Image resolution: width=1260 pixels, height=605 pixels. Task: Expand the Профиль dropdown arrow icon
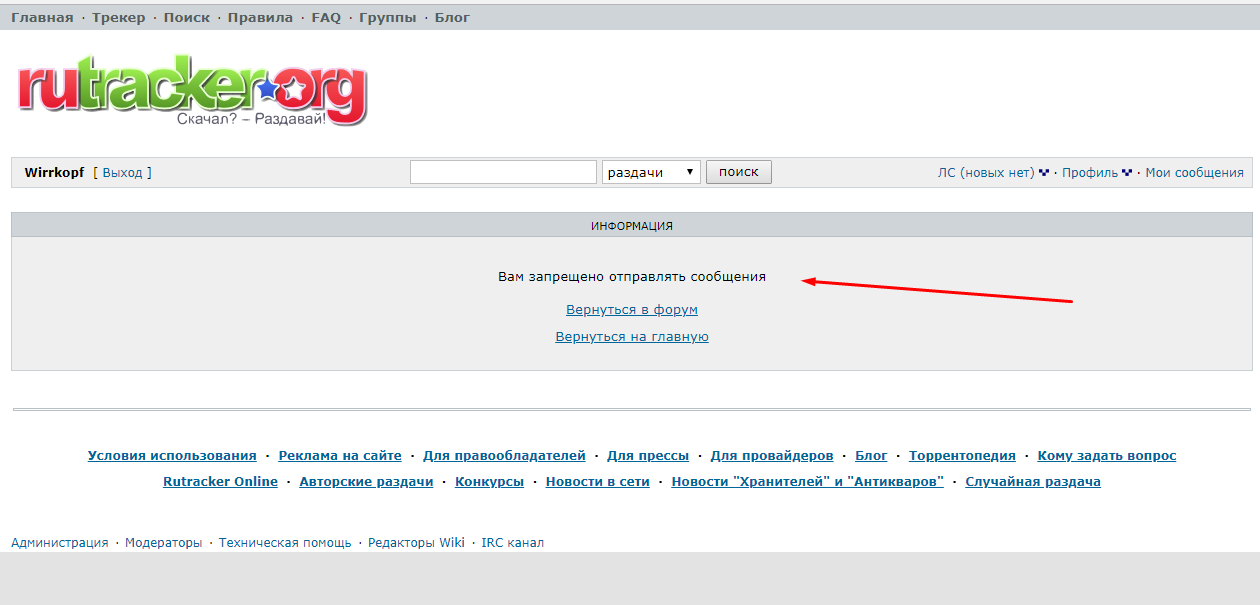pos(1127,173)
